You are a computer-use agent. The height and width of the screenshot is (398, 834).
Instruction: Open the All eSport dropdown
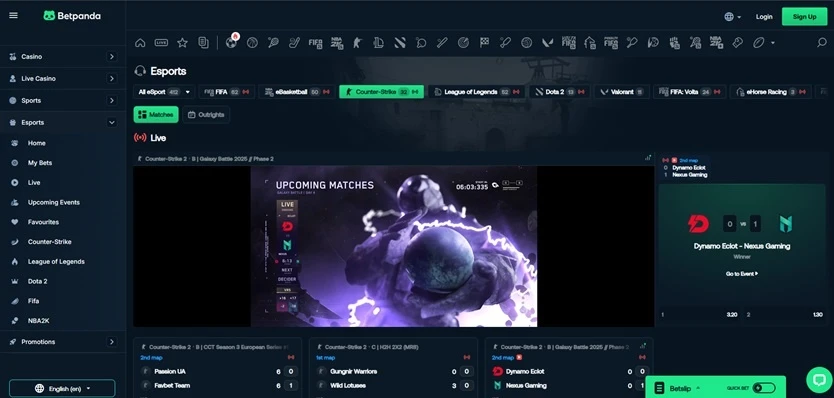click(x=164, y=92)
